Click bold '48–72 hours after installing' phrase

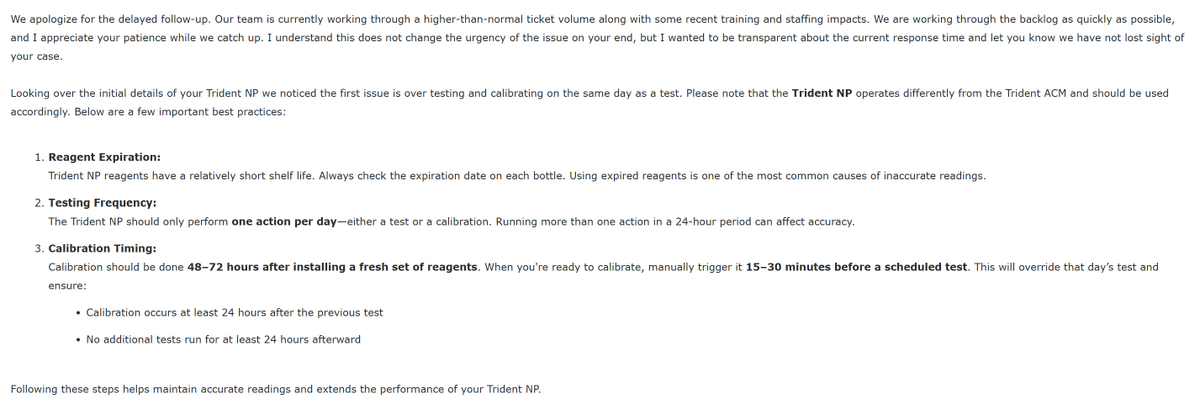(x=265, y=267)
